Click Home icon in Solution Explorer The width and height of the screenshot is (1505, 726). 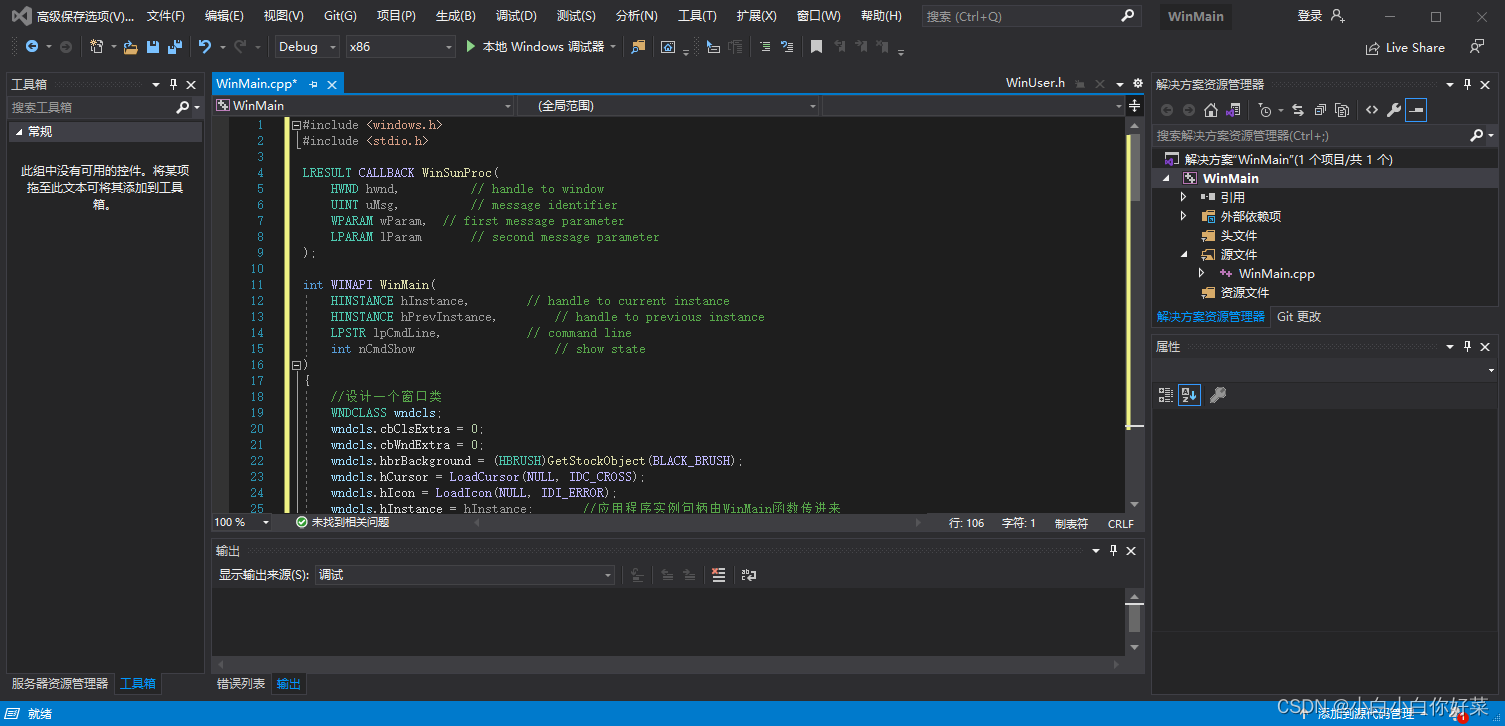point(1210,110)
